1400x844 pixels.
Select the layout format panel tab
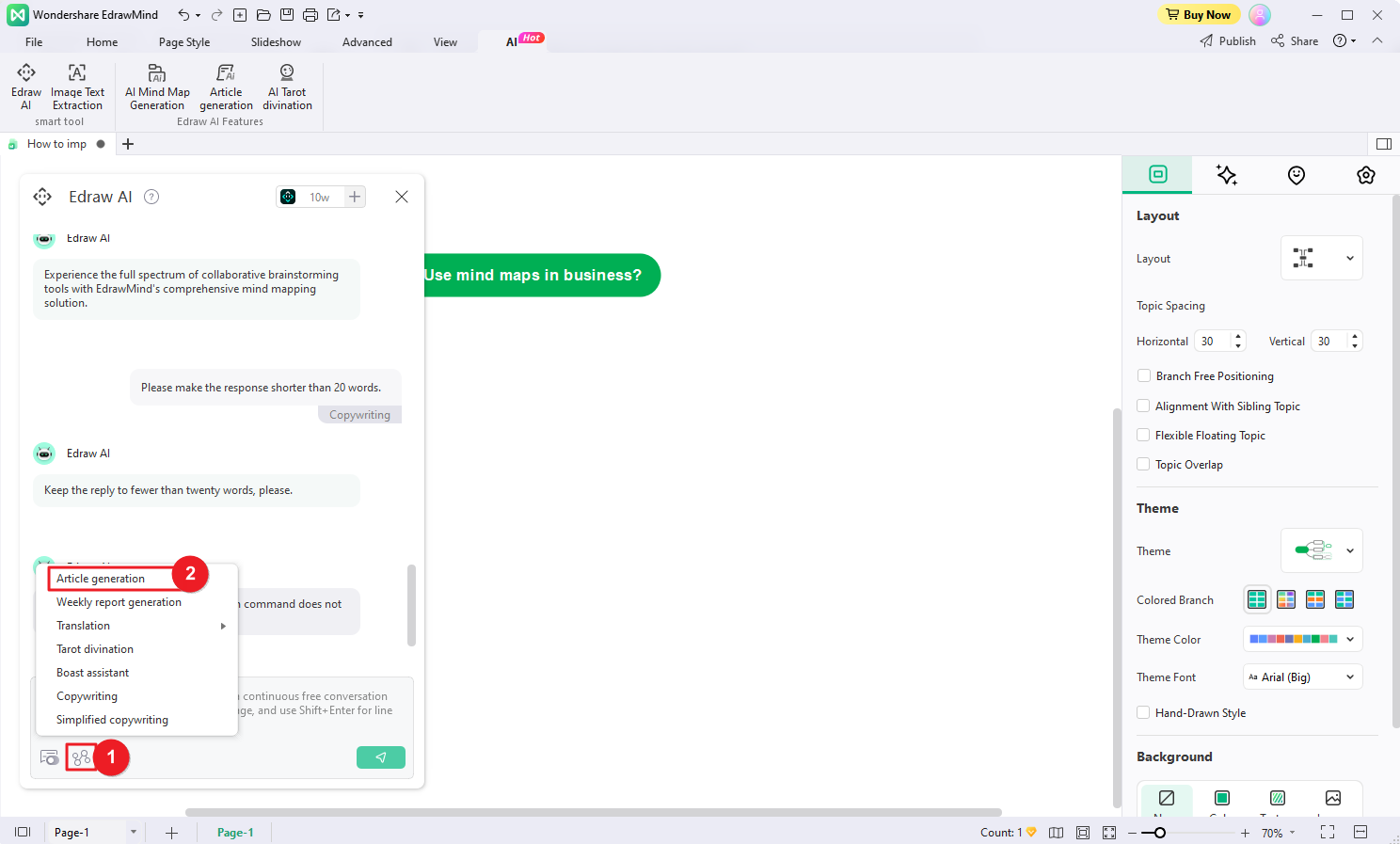tap(1158, 174)
